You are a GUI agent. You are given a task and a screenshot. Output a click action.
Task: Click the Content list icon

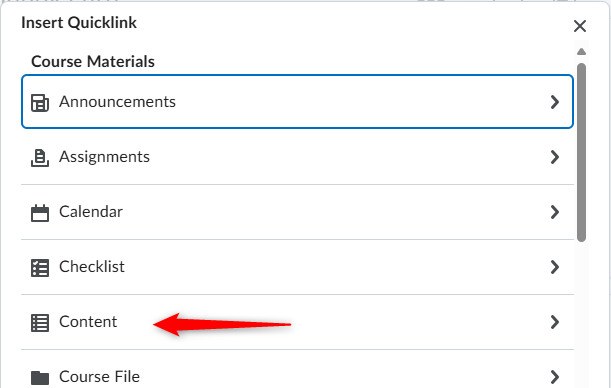pyautogui.click(x=40, y=323)
